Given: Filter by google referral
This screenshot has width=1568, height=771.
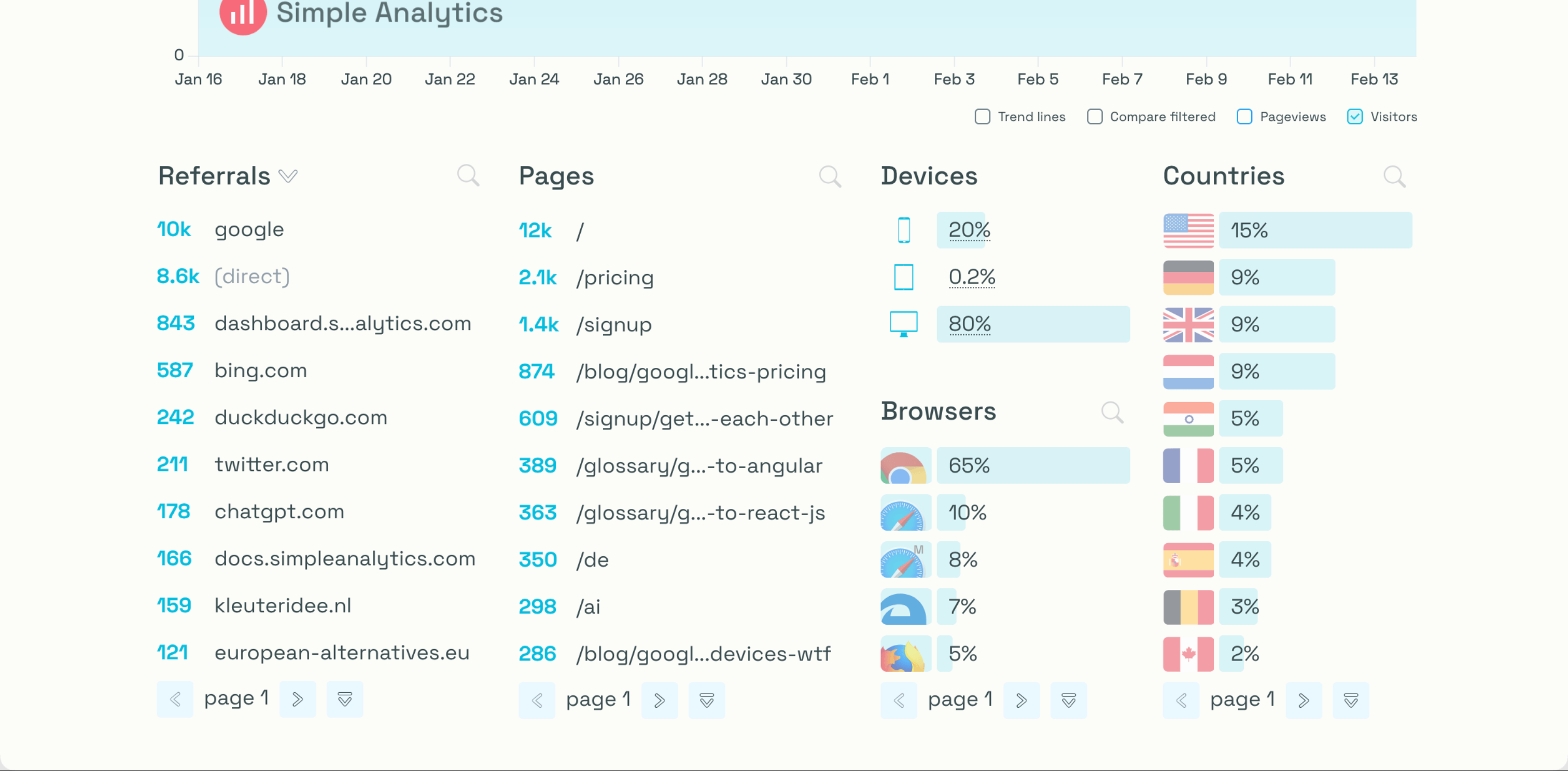Looking at the screenshot, I should (x=249, y=230).
